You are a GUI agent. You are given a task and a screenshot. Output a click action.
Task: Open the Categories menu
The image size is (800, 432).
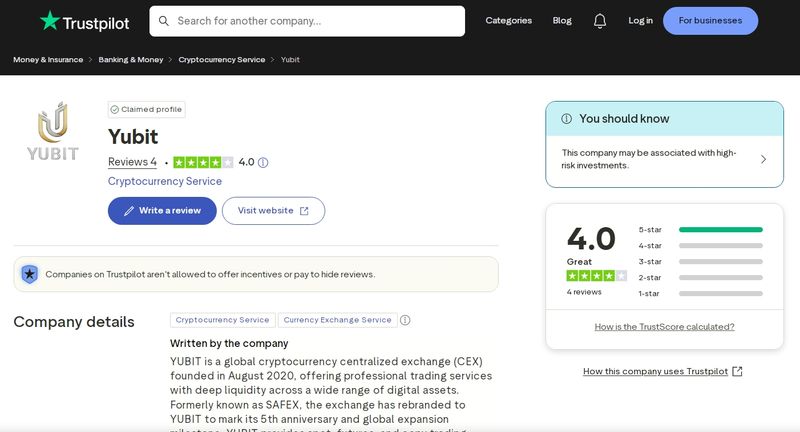(x=508, y=20)
